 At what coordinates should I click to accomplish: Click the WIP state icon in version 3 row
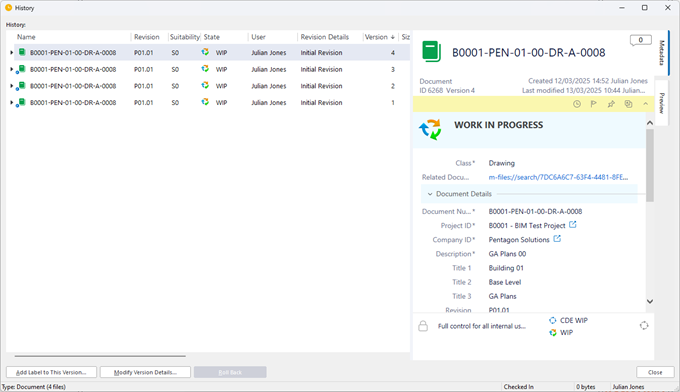(205, 69)
